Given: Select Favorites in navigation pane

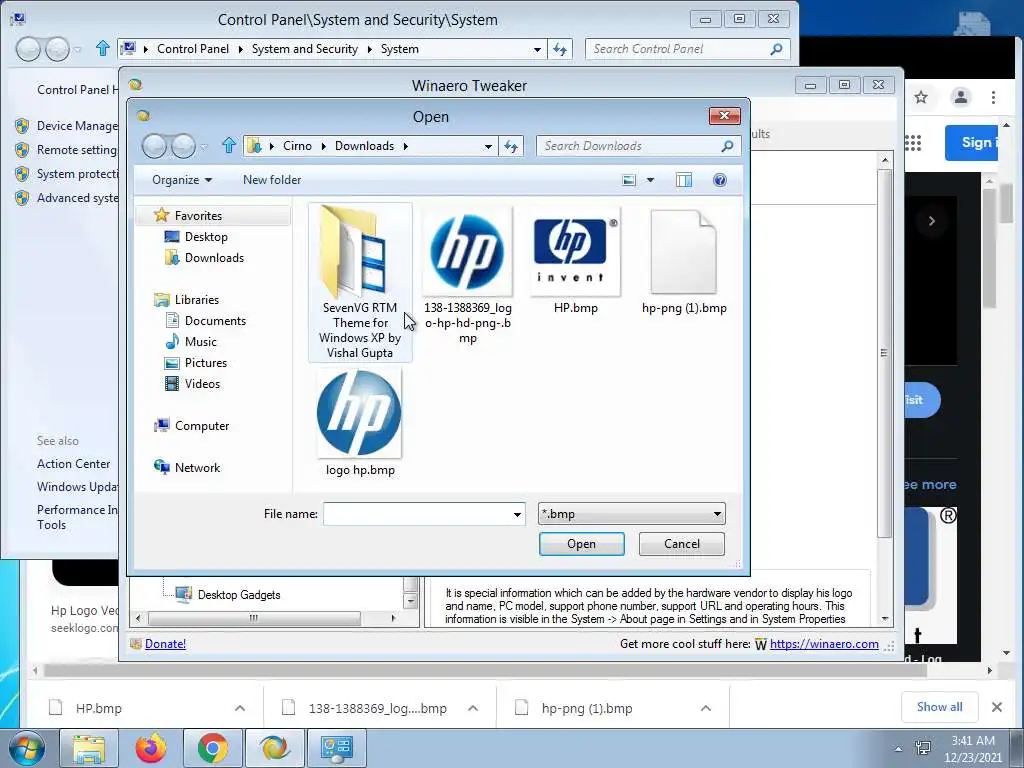Looking at the screenshot, I should click(198, 216).
